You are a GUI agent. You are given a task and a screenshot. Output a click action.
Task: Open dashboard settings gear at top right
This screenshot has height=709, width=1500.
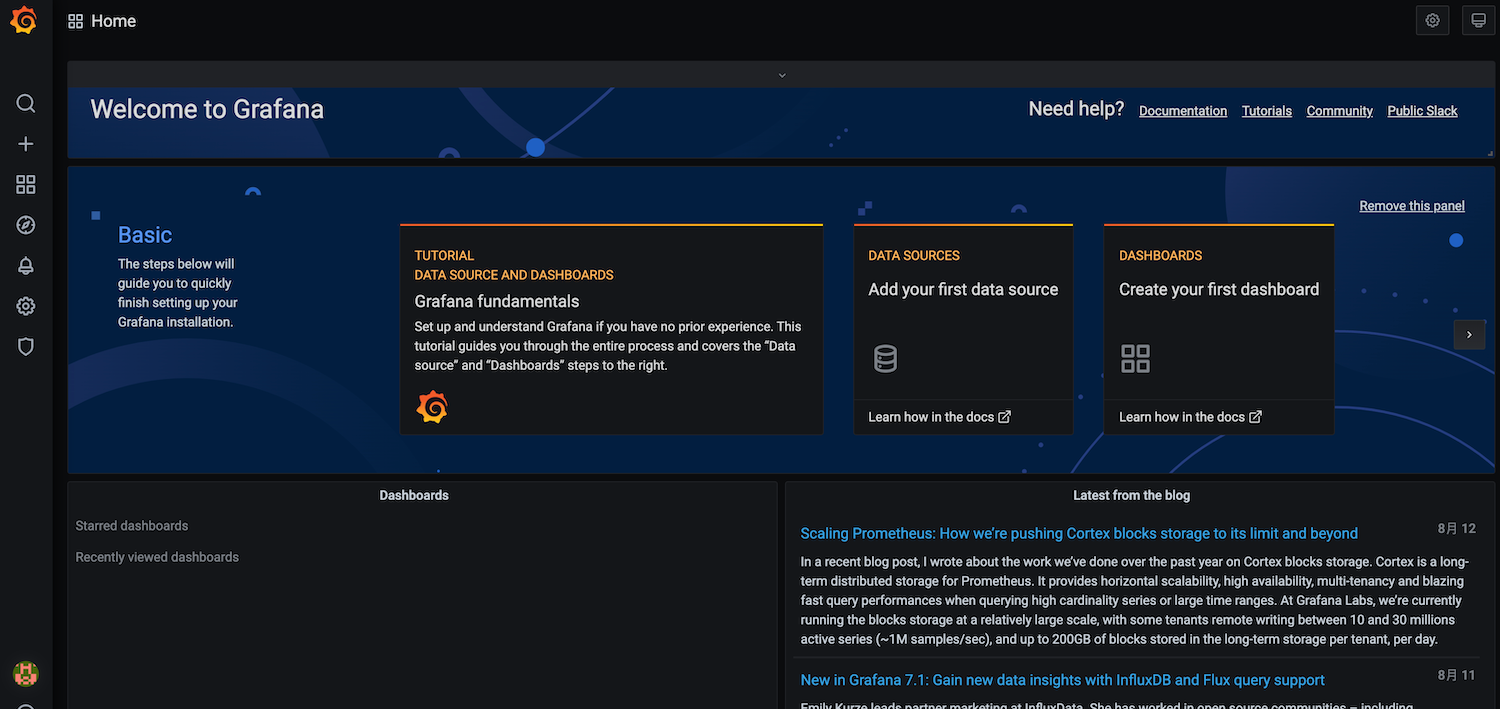[1432, 21]
